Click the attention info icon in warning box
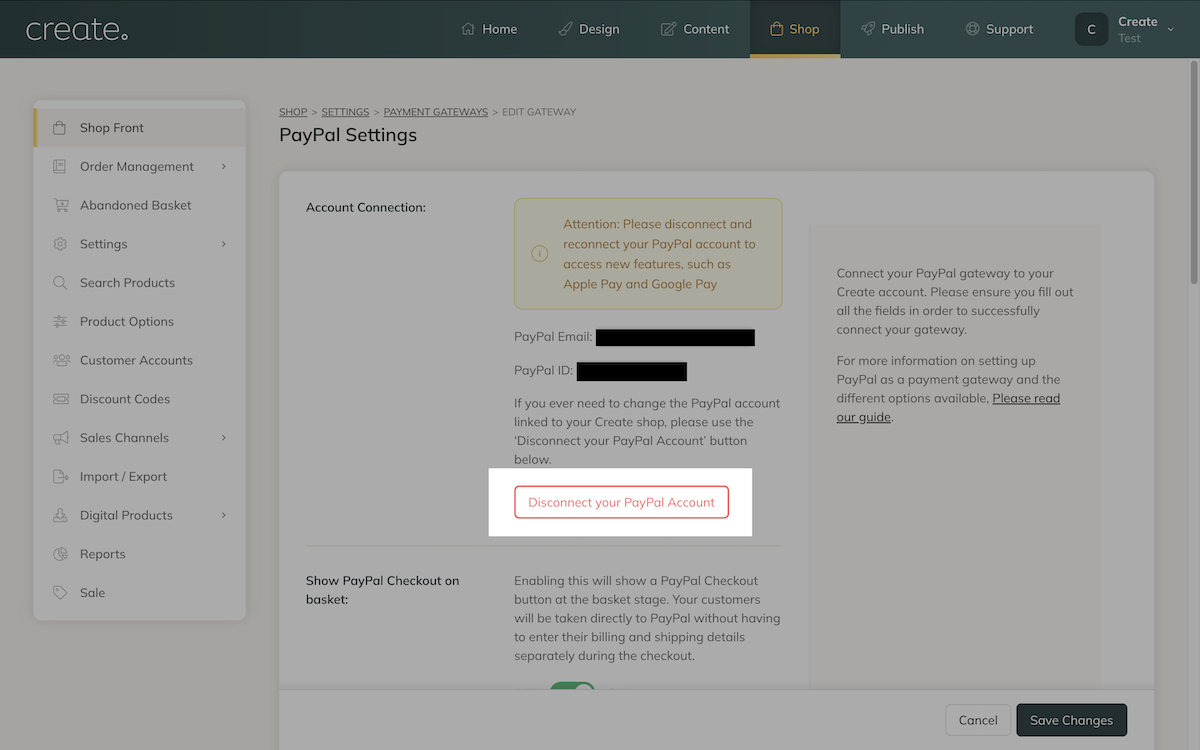Viewport: 1200px width, 750px height. coord(540,254)
